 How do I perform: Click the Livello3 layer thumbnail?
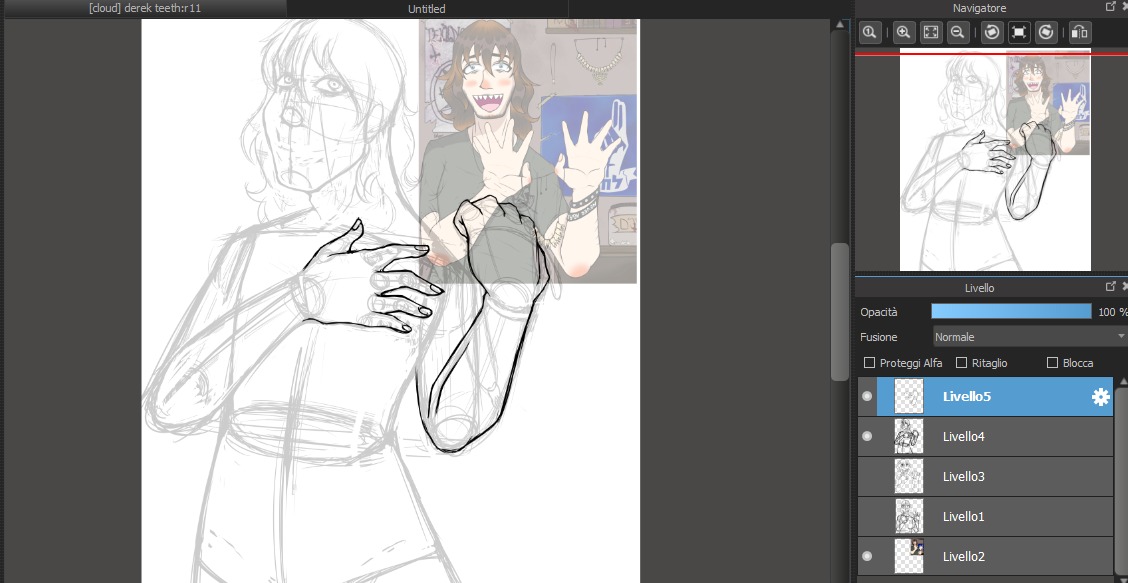click(x=909, y=476)
